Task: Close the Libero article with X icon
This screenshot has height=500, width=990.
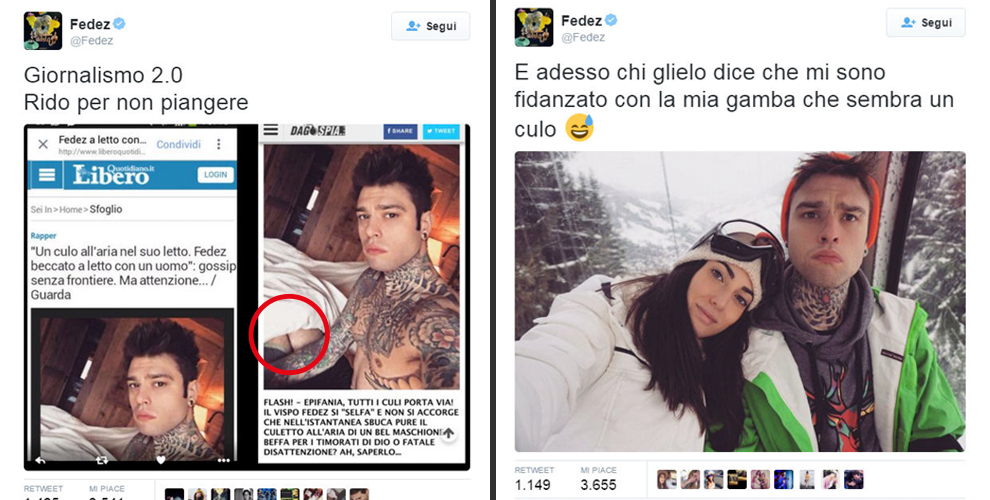Action: pyautogui.click(x=43, y=145)
